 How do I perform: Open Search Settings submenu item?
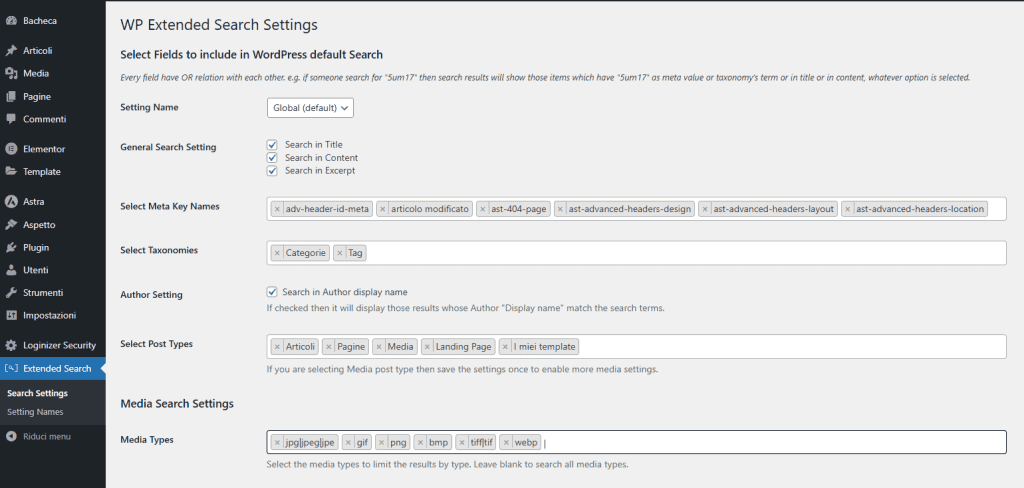tap(37, 393)
